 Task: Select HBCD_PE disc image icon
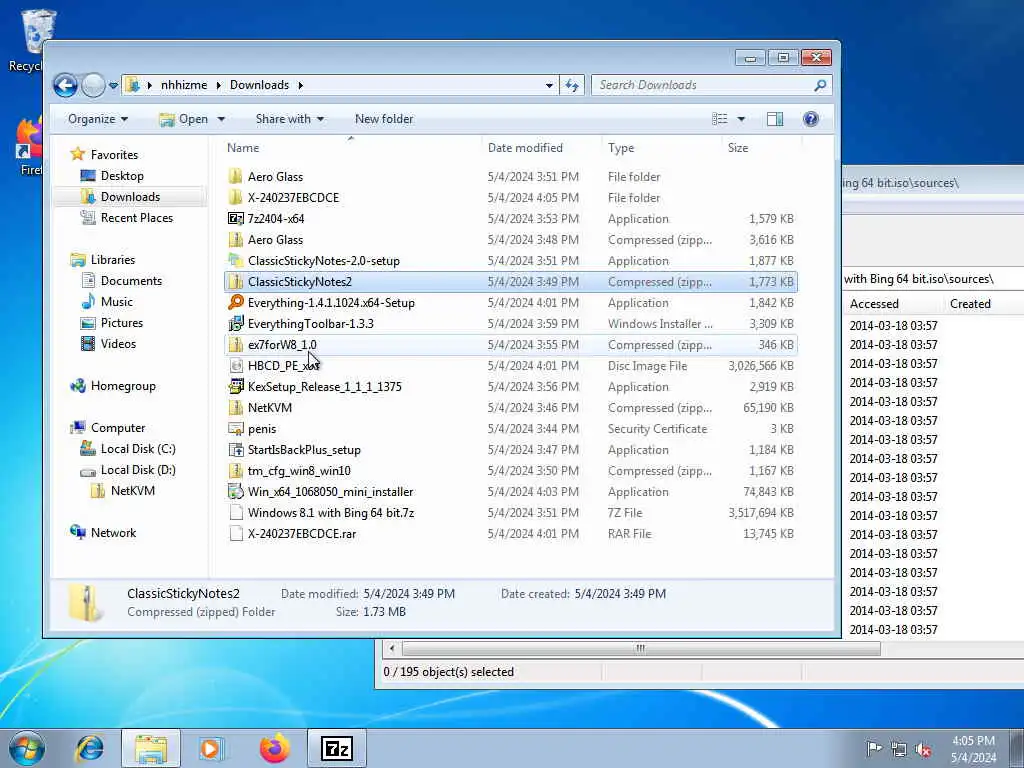pyautogui.click(x=236, y=366)
